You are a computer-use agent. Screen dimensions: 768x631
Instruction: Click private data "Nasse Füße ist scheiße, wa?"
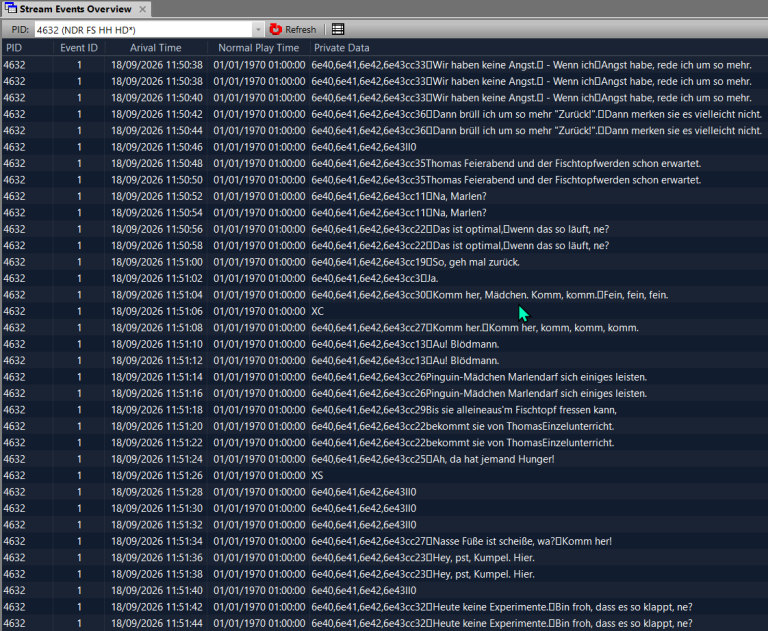pos(494,541)
